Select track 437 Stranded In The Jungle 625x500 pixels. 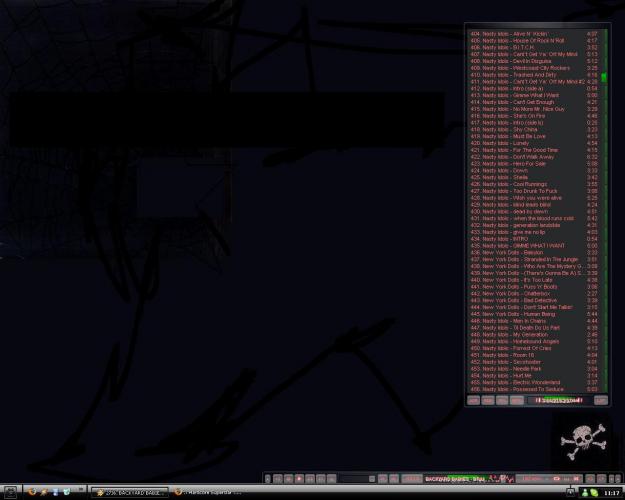point(533,259)
